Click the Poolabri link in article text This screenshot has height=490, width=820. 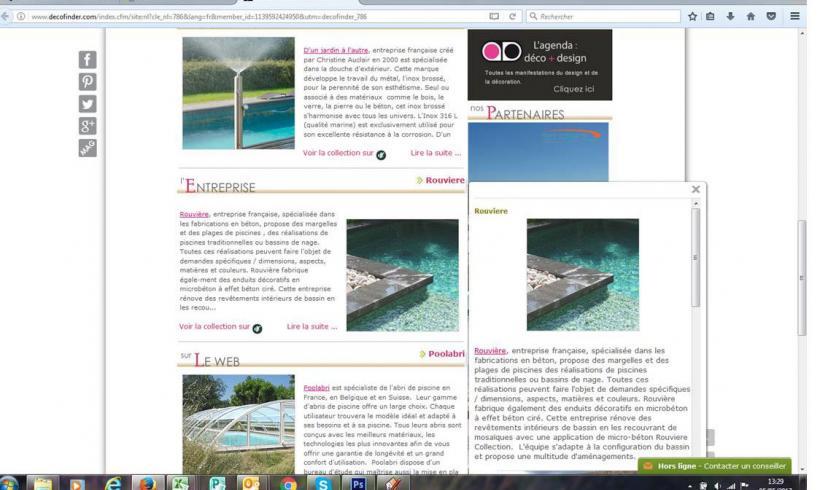click(x=316, y=387)
